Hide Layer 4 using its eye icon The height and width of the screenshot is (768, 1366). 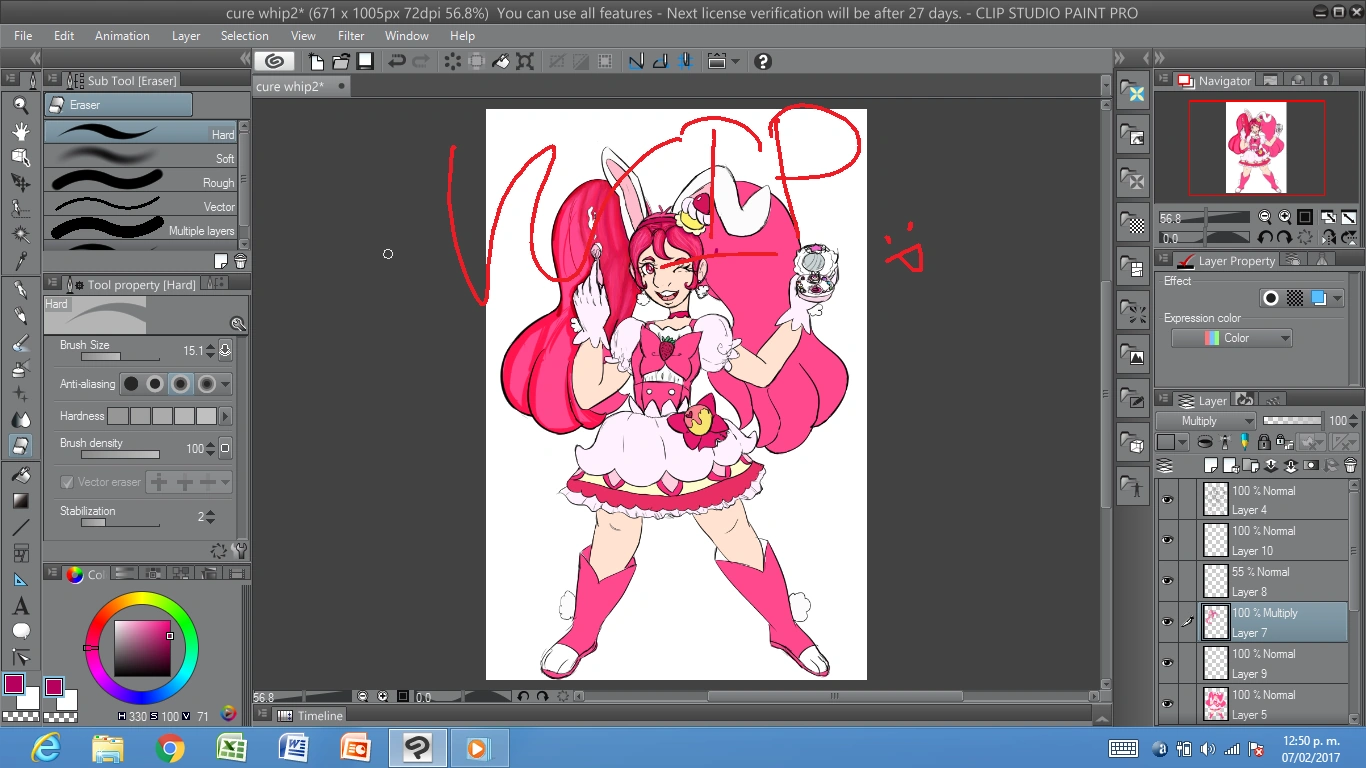click(x=1167, y=499)
